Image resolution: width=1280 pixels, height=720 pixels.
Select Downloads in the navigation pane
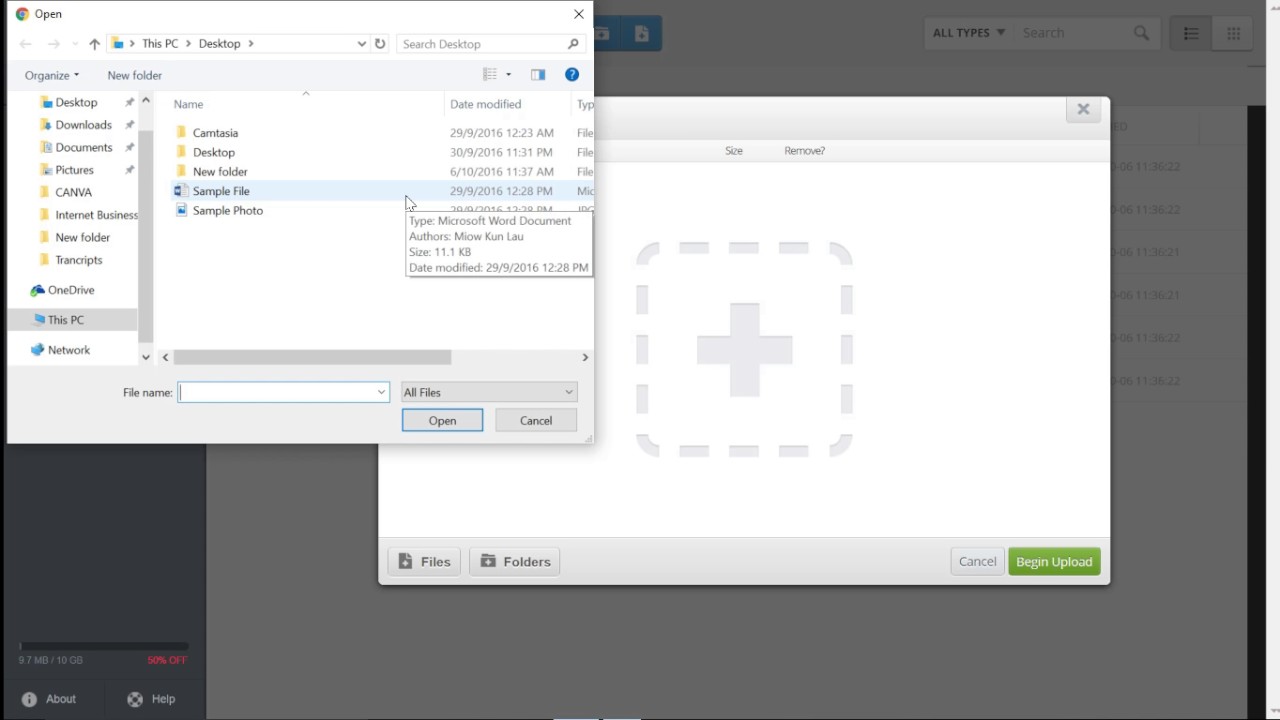coord(83,125)
